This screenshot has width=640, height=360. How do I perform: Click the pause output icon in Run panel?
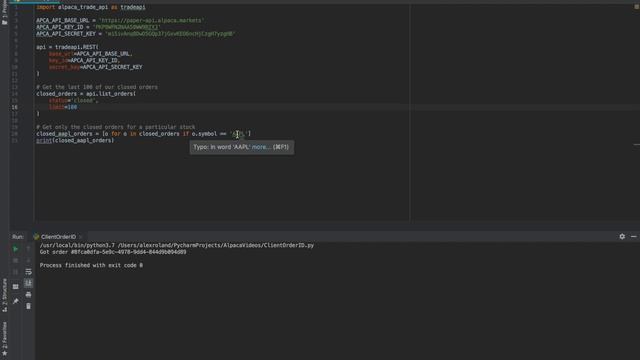click(x=15, y=271)
